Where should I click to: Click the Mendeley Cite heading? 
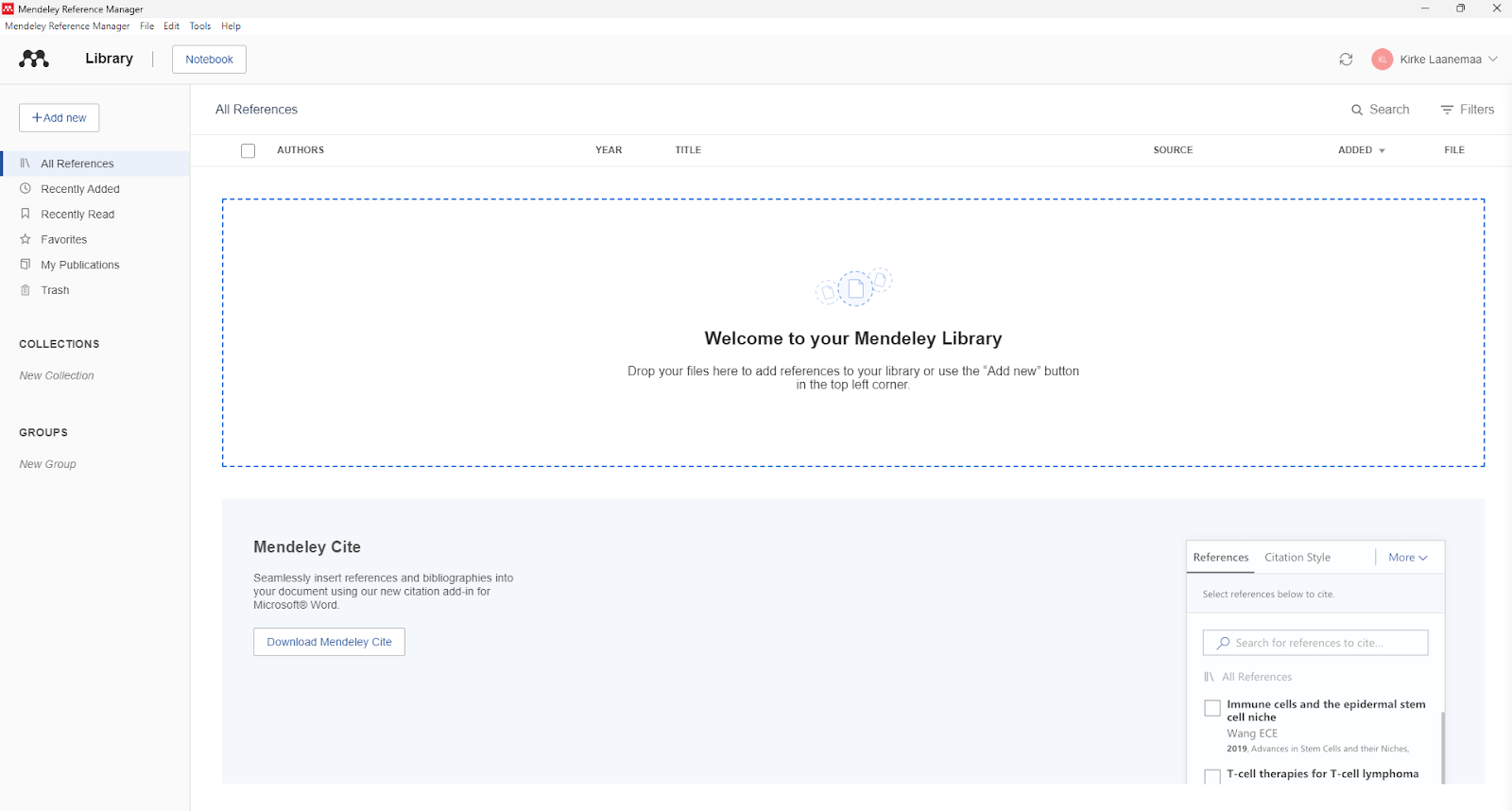(307, 547)
